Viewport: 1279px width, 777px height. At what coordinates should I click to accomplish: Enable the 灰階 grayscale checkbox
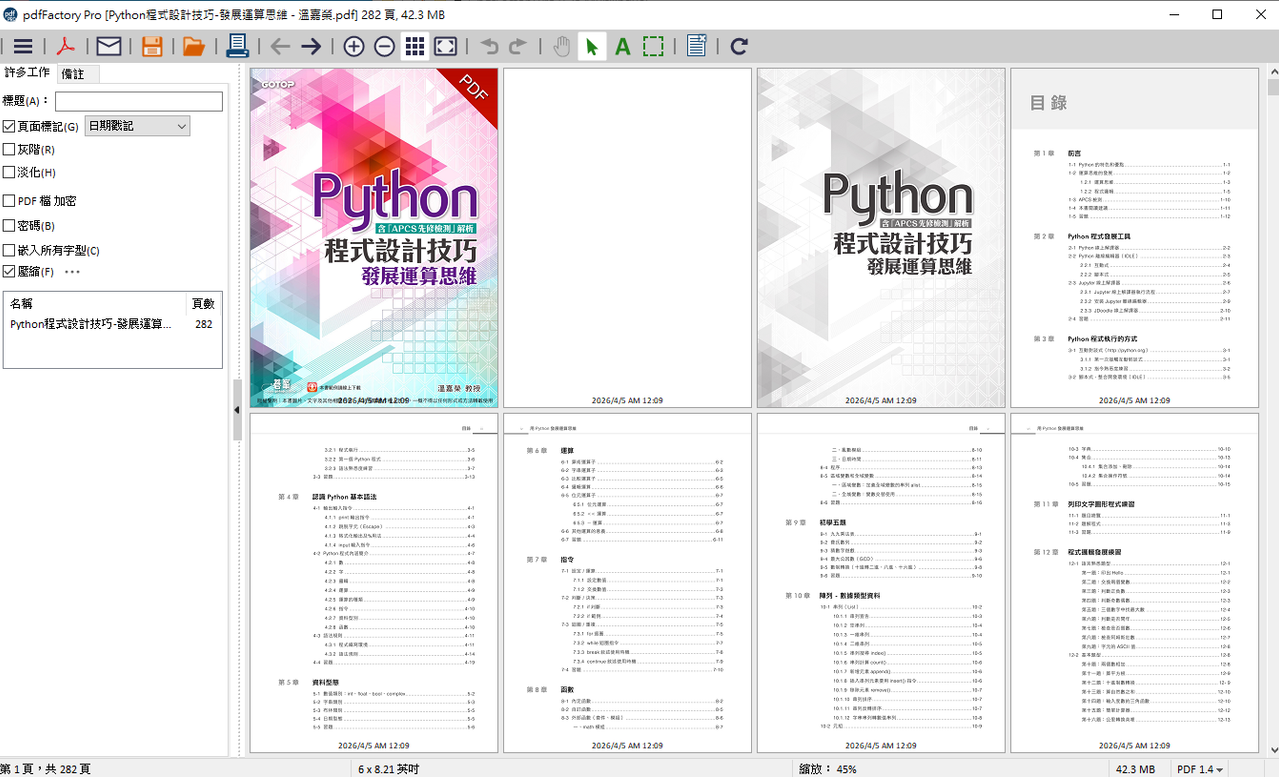coord(9,150)
